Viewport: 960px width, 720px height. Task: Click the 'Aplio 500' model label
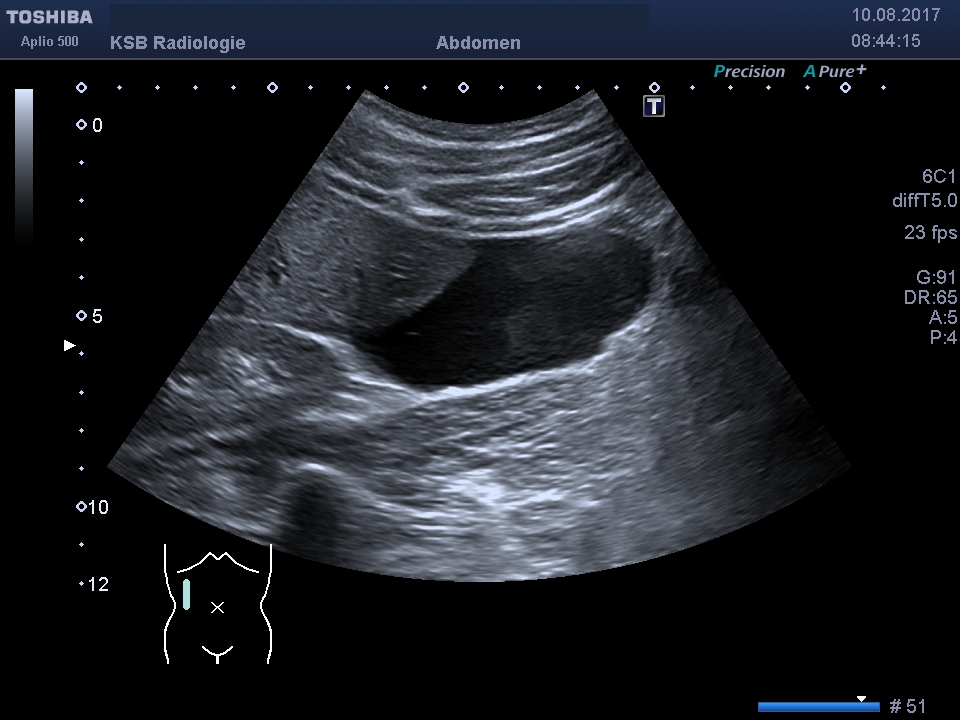coord(50,42)
